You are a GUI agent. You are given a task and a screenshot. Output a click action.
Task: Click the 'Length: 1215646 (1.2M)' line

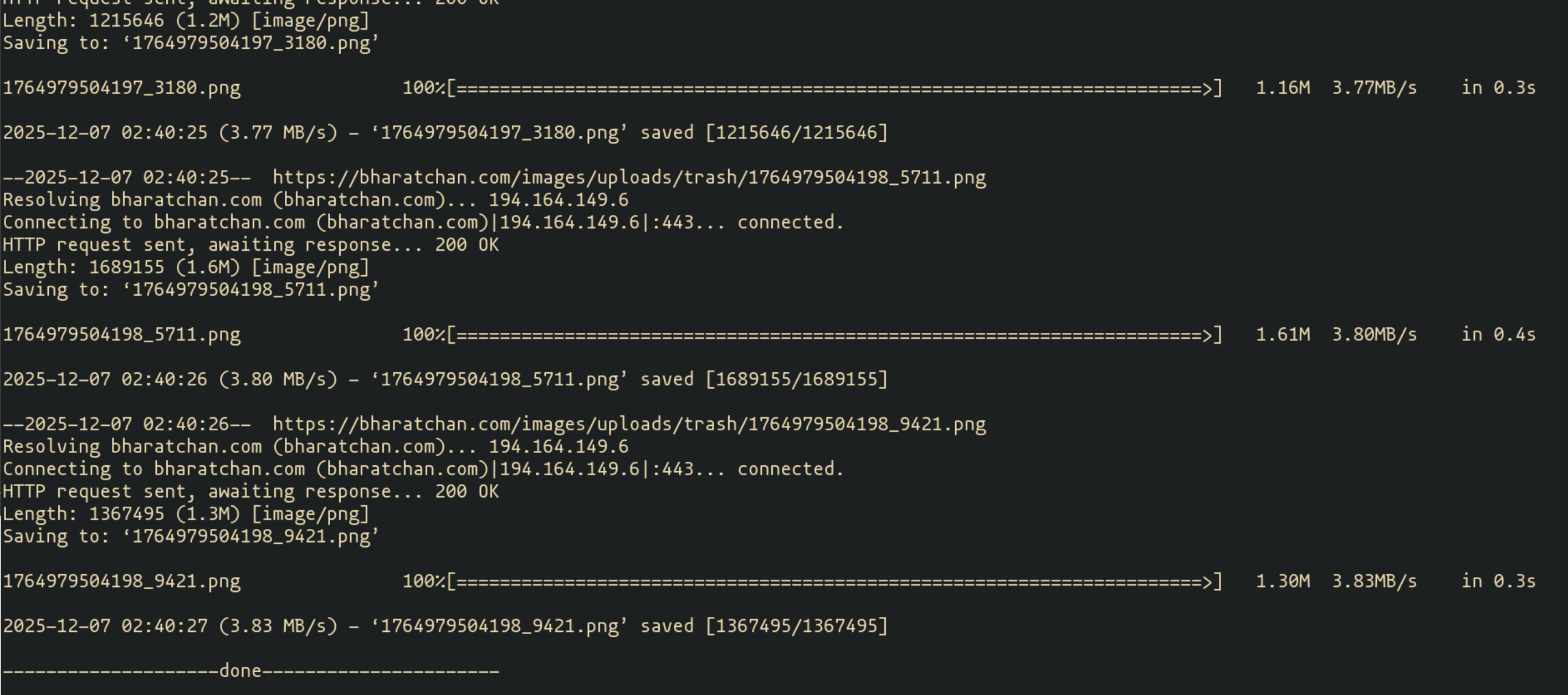click(186, 20)
